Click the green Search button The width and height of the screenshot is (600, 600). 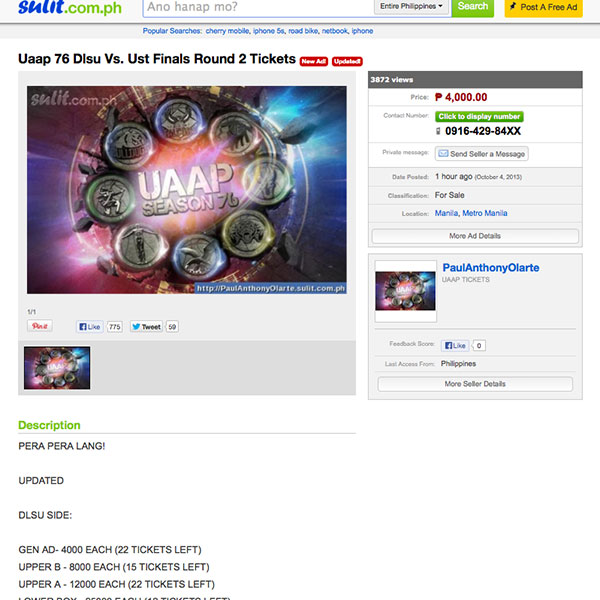473,7
